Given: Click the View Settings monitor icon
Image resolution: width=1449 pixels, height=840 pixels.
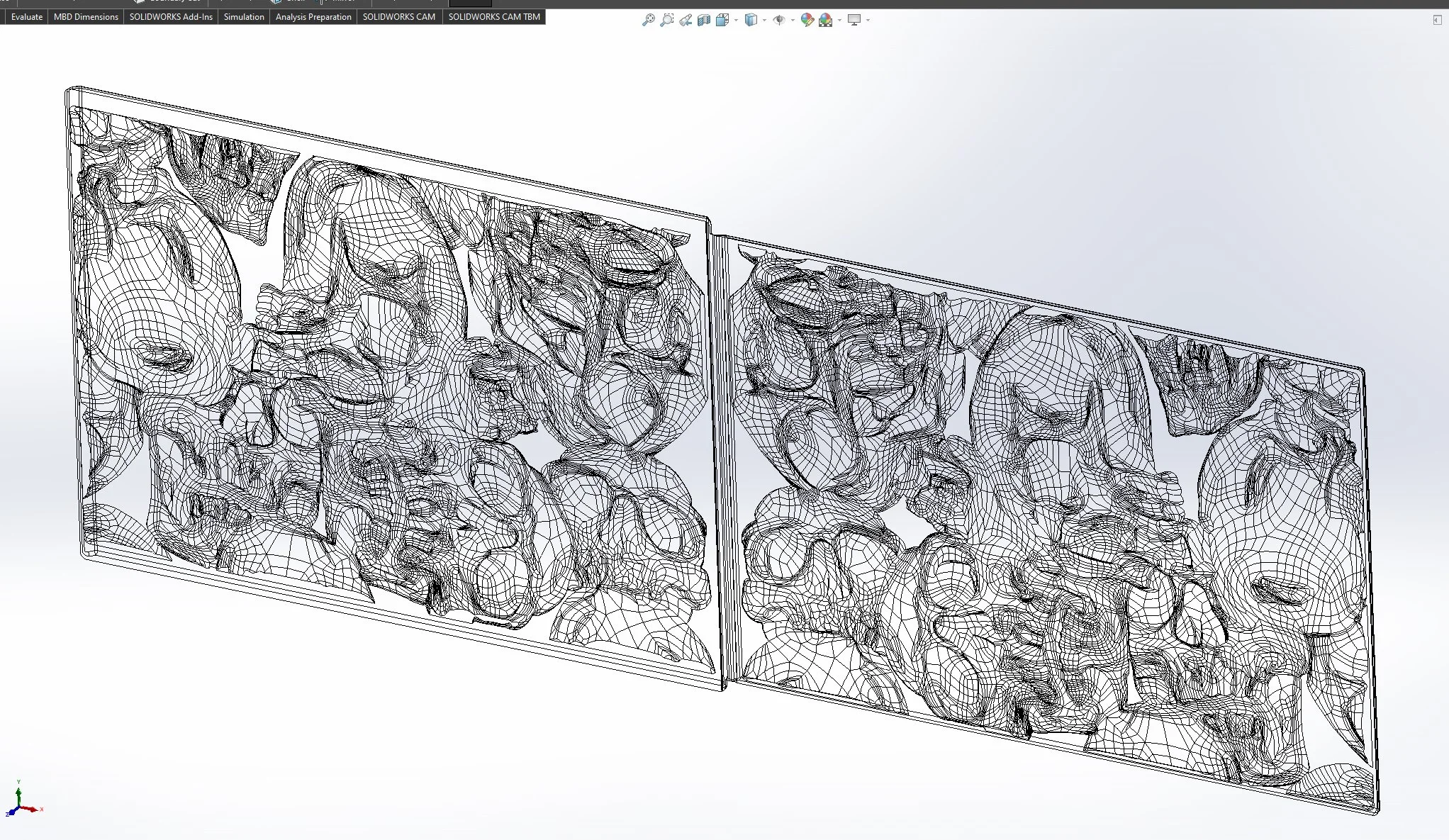Looking at the screenshot, I should coord(854,20).
